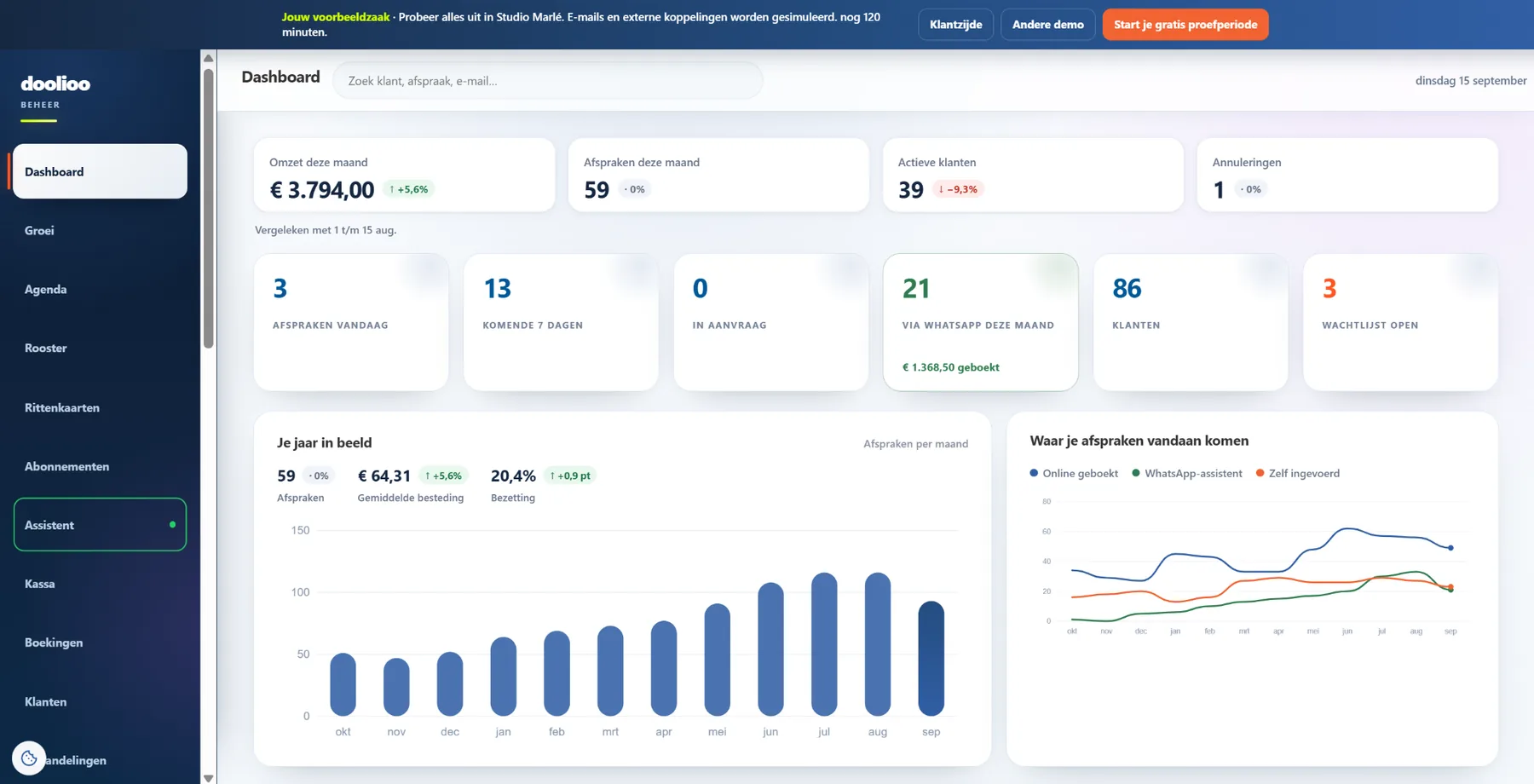Screen dimensions: 1534x784
Task: Click the scrollbar up arrow
Action: (208, 58)
